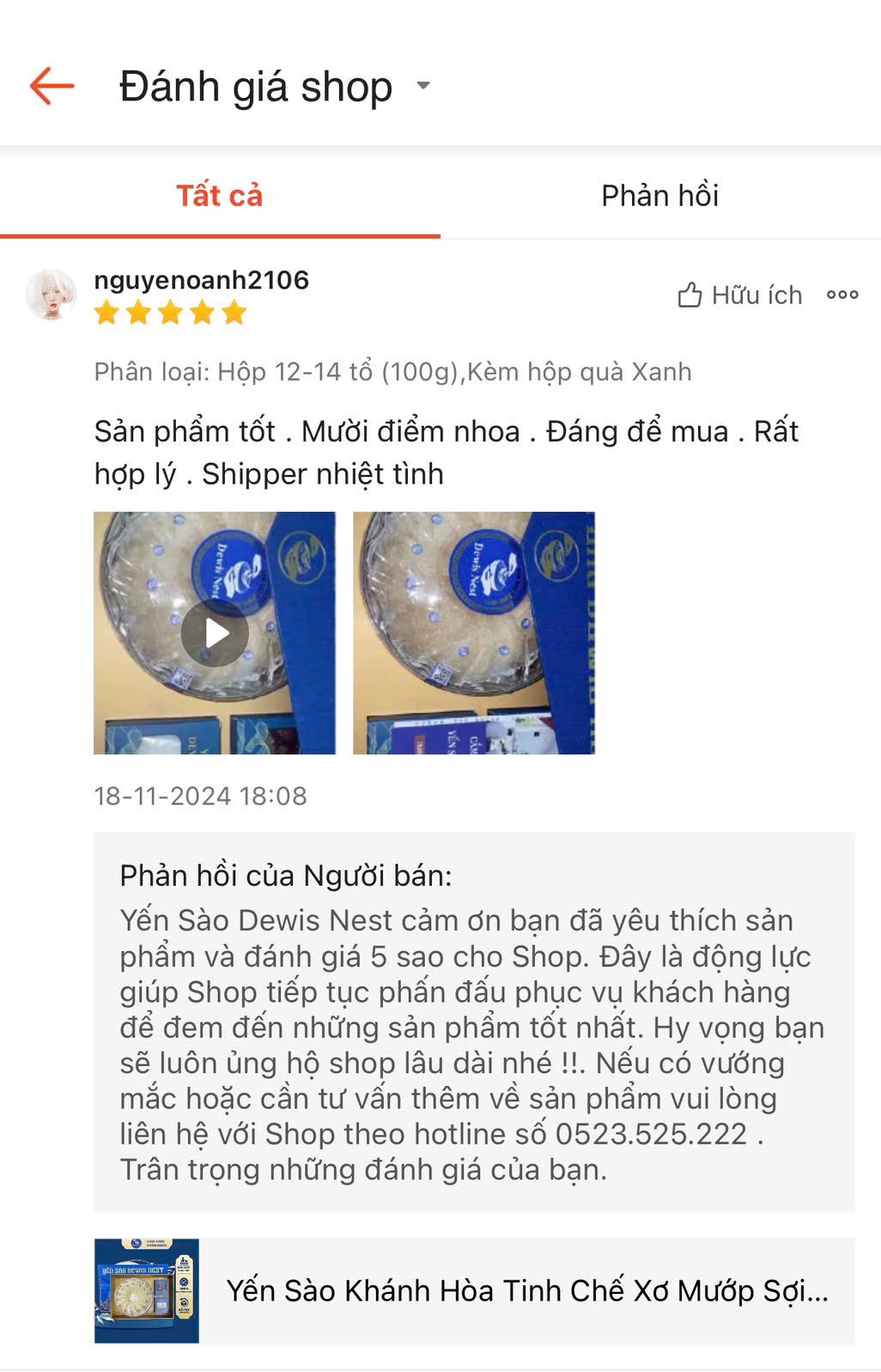Tap the hotline number 0523.525.222
Image resolution: width=881 pixels, height=1372 pixels.
pos(652,1134)
